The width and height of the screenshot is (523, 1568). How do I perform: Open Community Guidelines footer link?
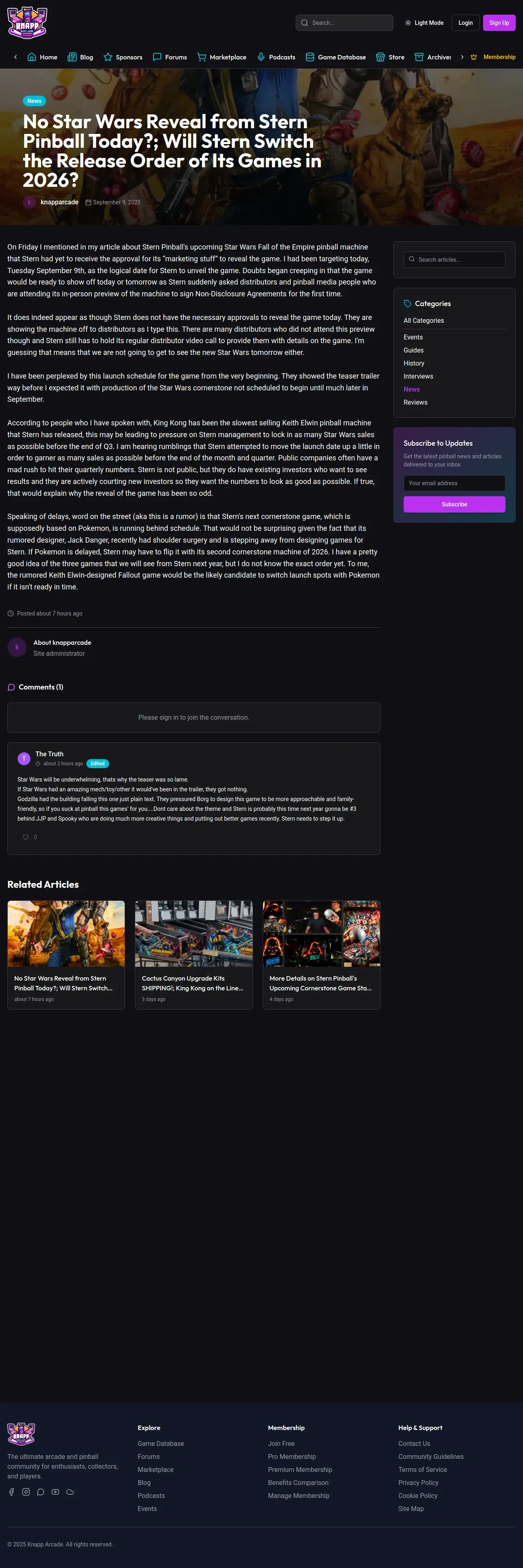pos(431,1456)
